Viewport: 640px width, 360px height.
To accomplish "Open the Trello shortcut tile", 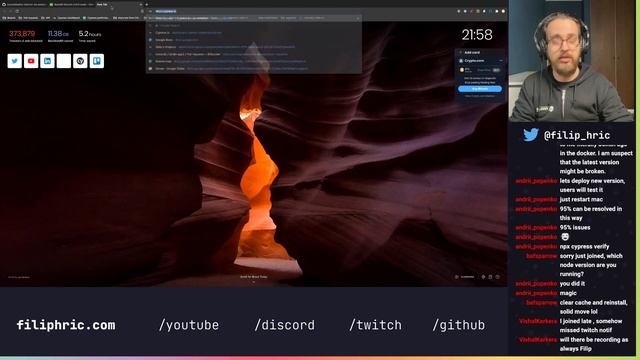I will click(97, 61).
